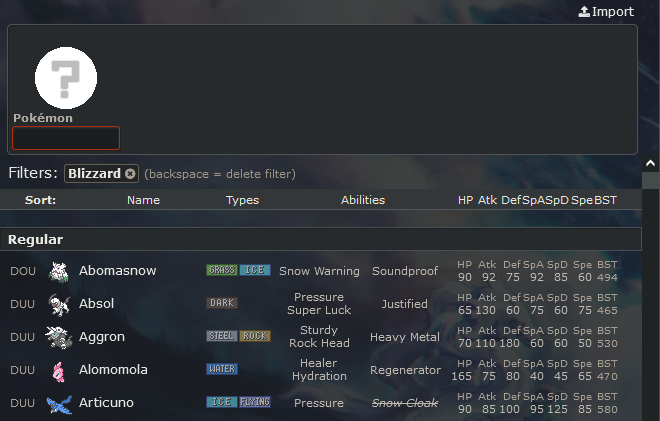
Task: Select Articuno from the list
Action: (321, 403)
